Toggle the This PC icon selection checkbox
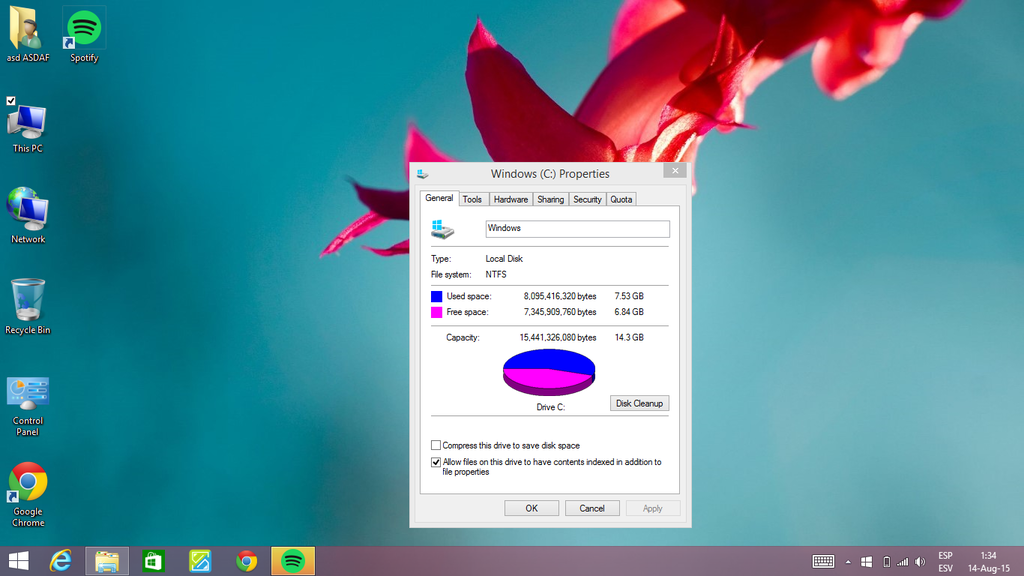Image resolution: width=1024 pixels, height=576 pixels. coord(11,101)
